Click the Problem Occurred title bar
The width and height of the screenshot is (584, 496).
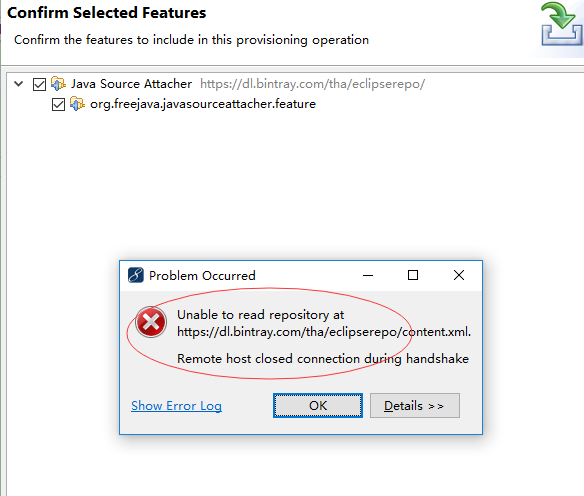click(x=246, y=276)
